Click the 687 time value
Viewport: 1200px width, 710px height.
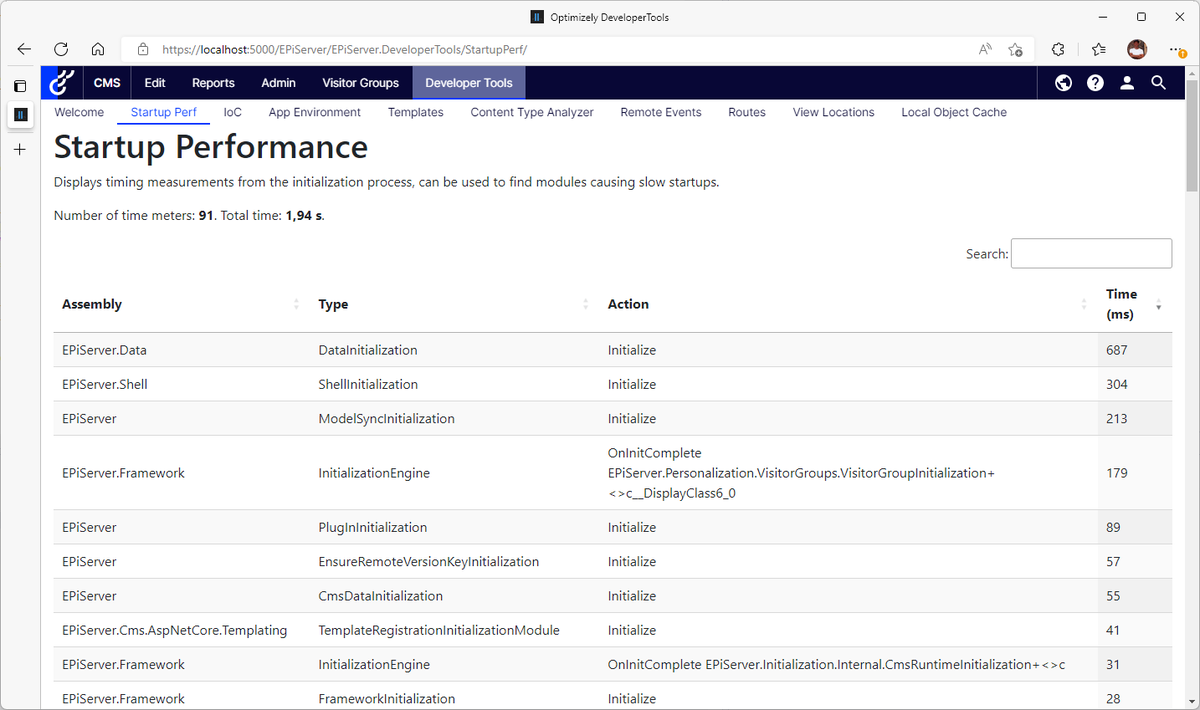coord(1116,350)
